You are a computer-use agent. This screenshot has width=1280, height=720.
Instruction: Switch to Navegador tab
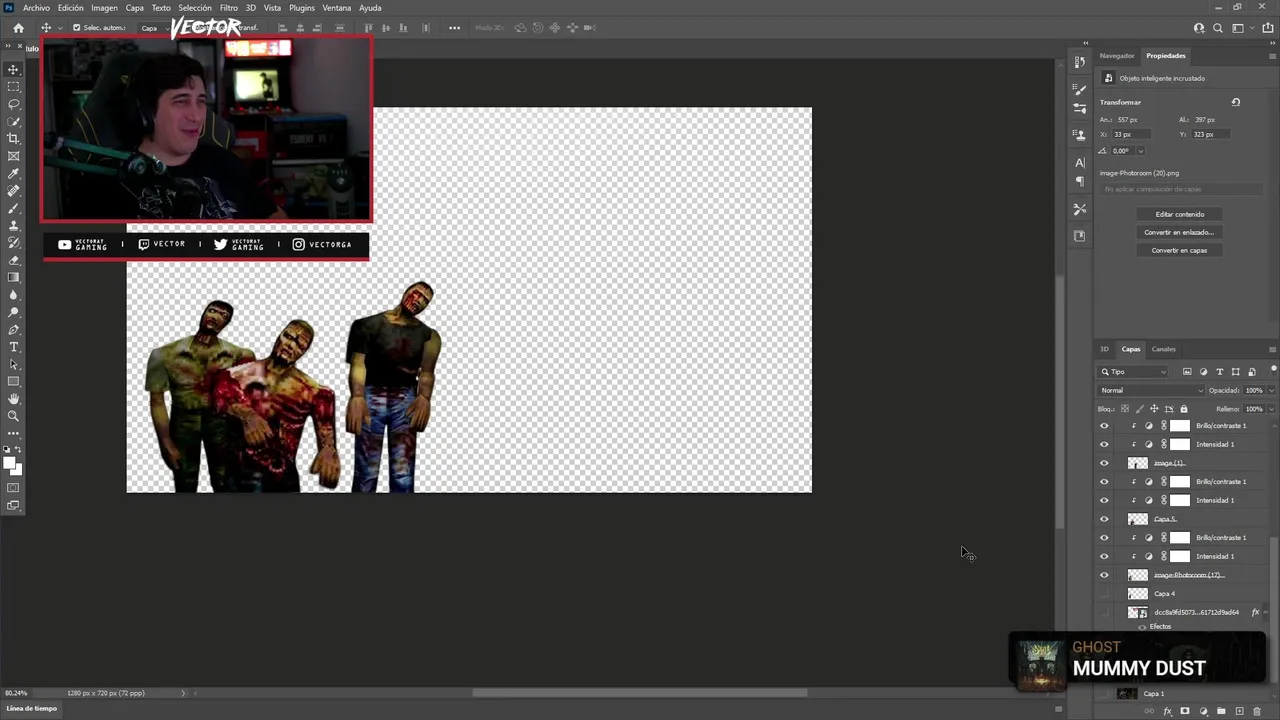click(x=1117, y=56)
